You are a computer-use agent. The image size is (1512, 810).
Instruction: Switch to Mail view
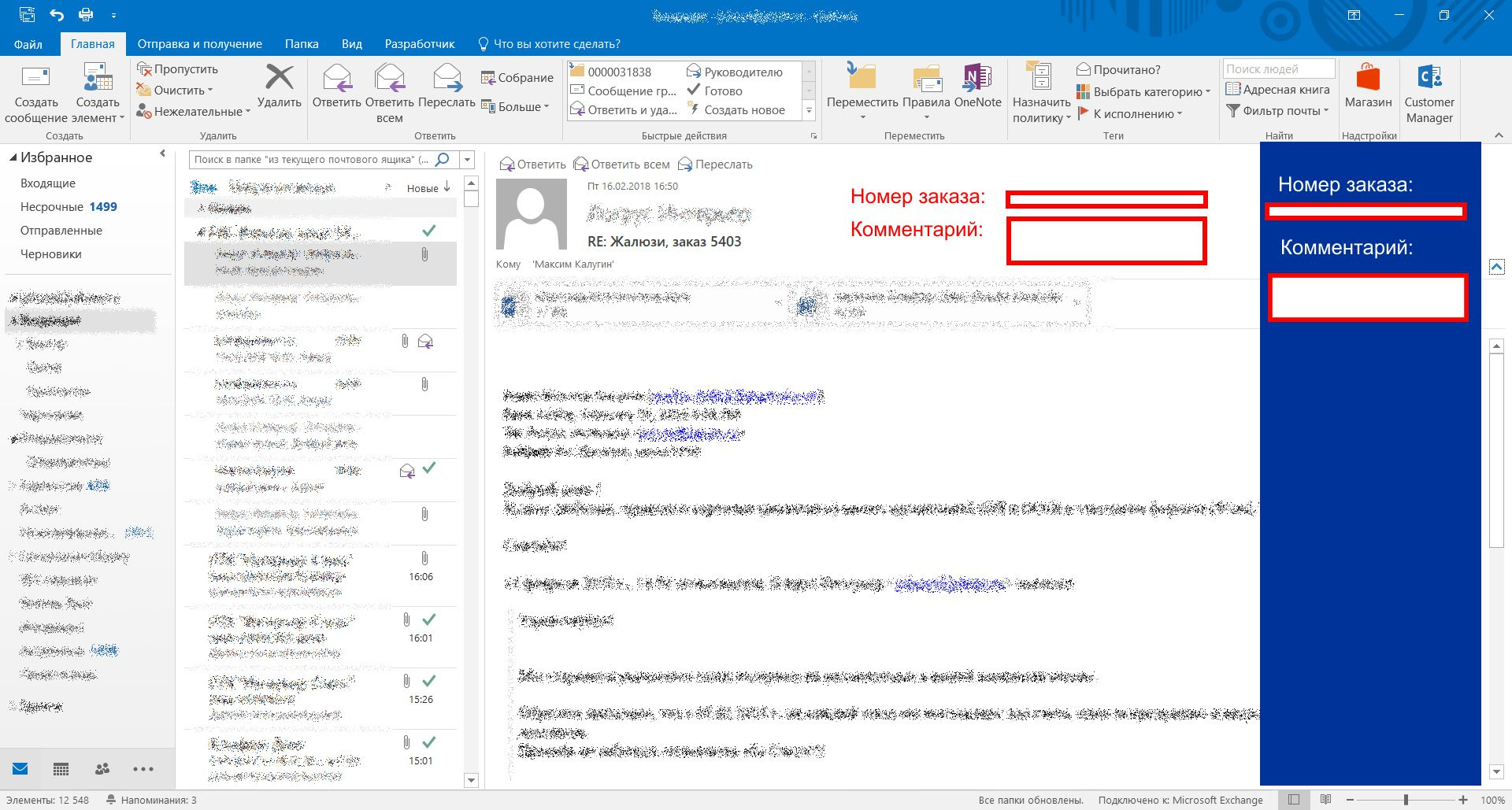[20, 769]
